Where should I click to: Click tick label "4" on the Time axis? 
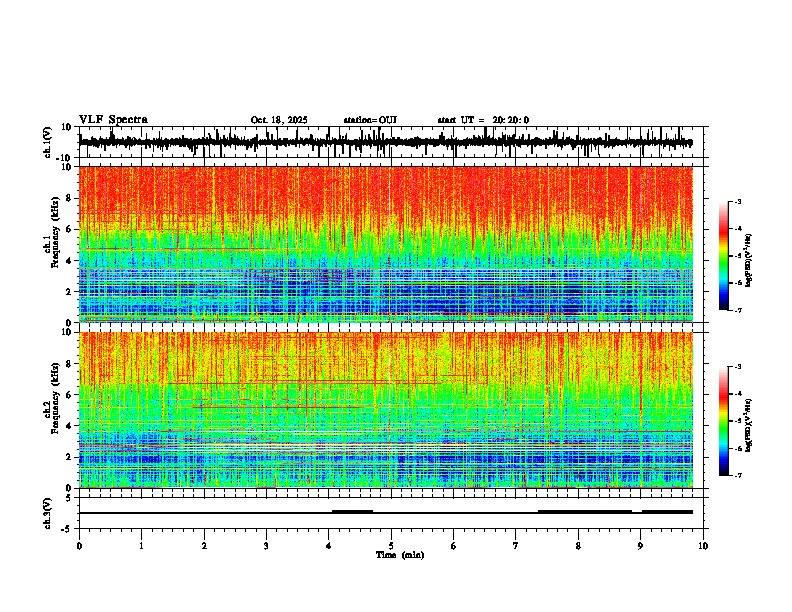329,546
